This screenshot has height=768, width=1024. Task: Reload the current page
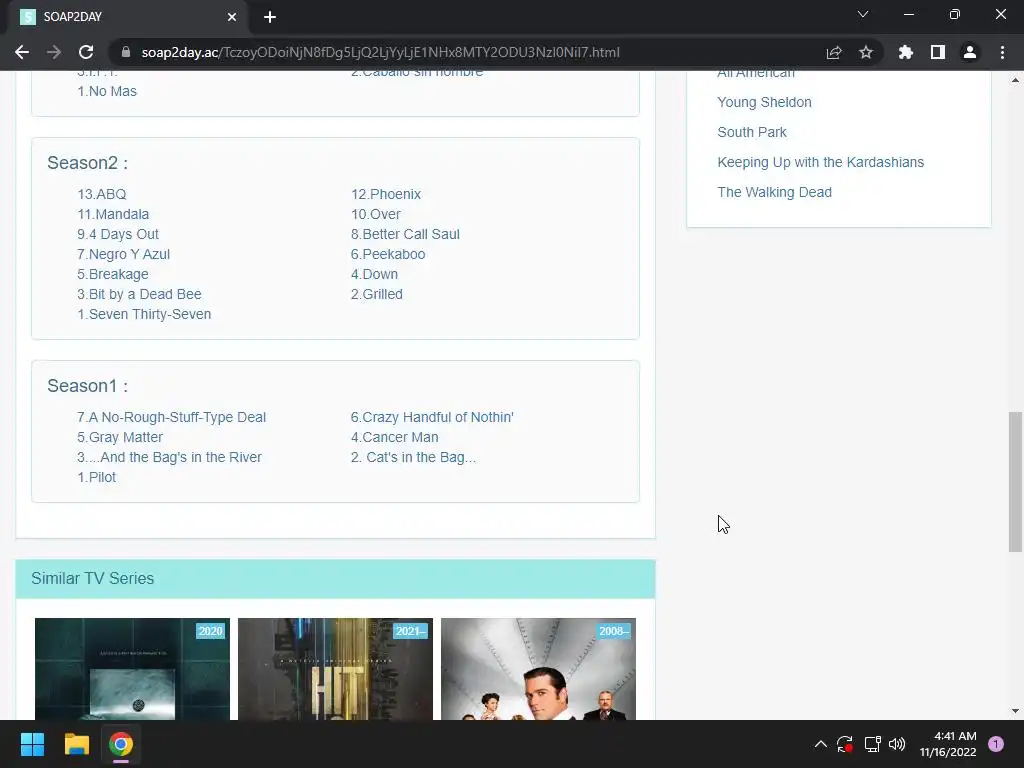click(x=86, y=52)
